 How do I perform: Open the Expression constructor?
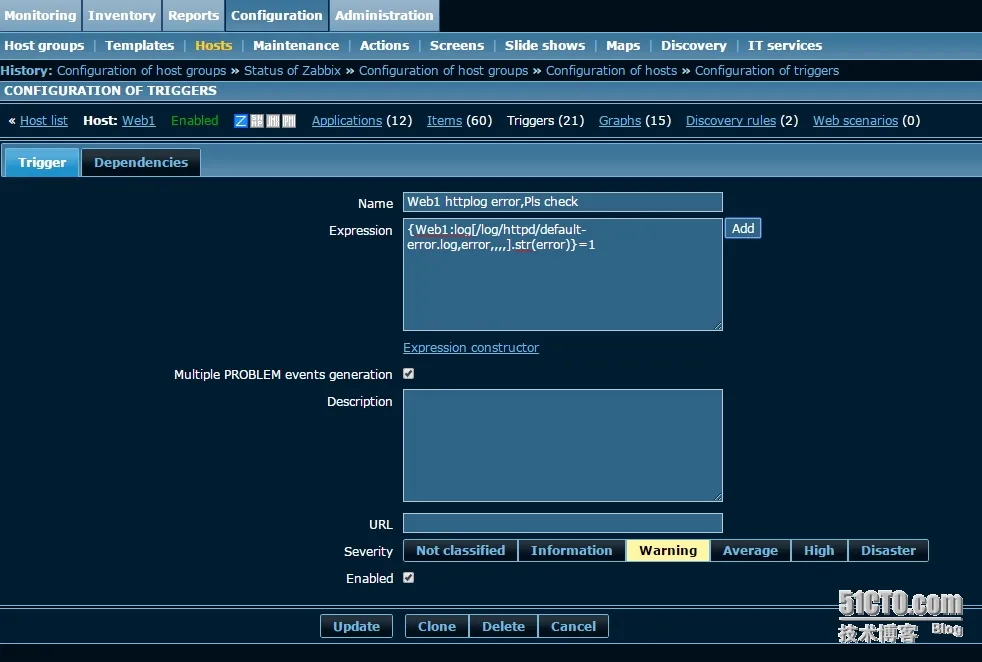tap(471, 348)
